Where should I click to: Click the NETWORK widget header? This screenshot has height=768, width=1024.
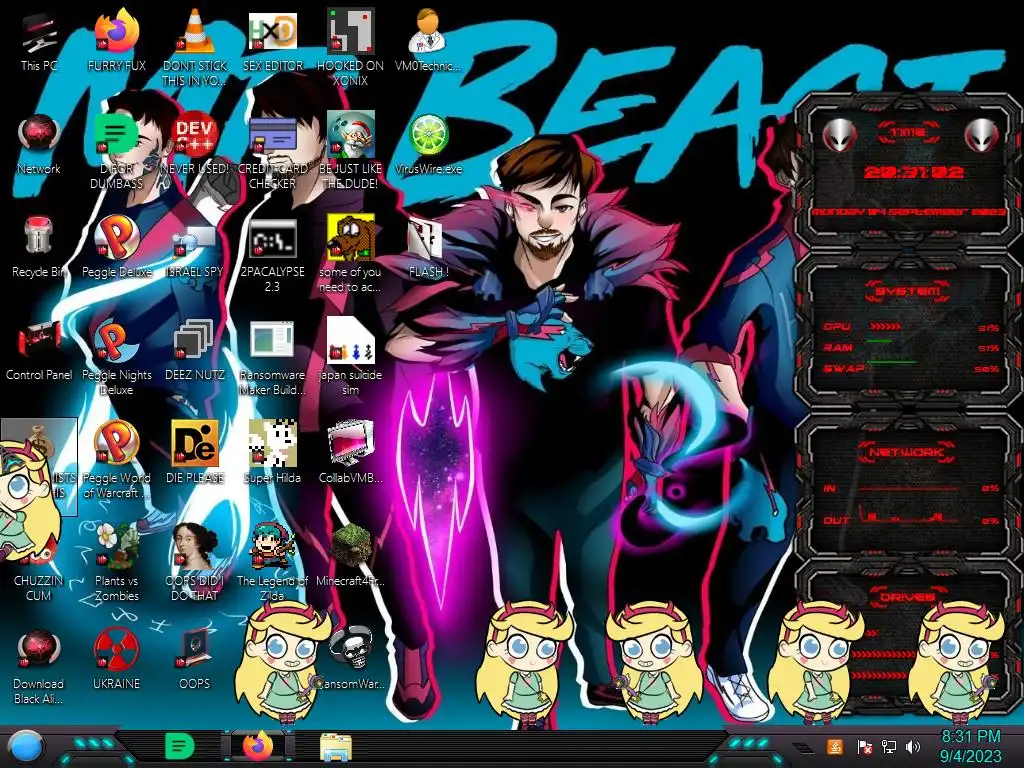point(908,452)
